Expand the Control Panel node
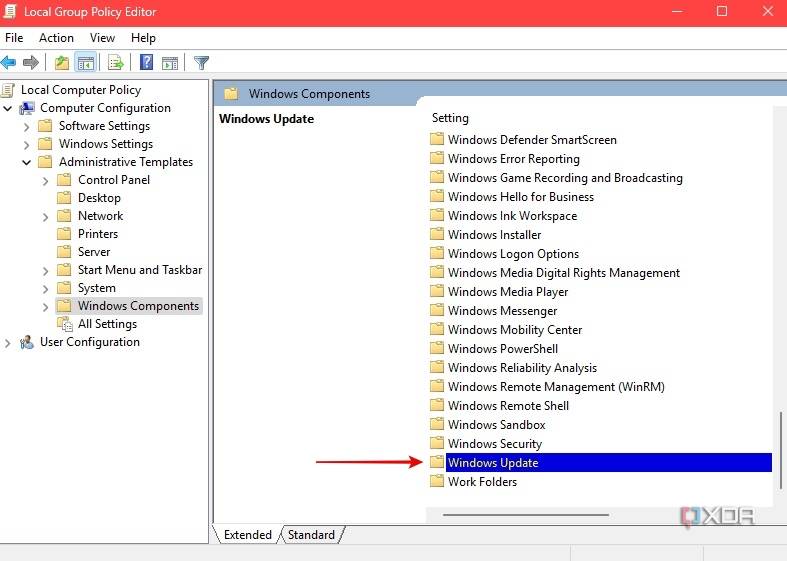Viewport: 787px width, 561px height. 46,181
